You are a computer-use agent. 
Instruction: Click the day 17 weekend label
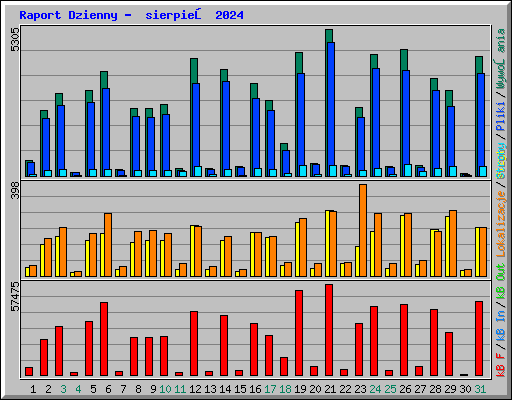270,389
